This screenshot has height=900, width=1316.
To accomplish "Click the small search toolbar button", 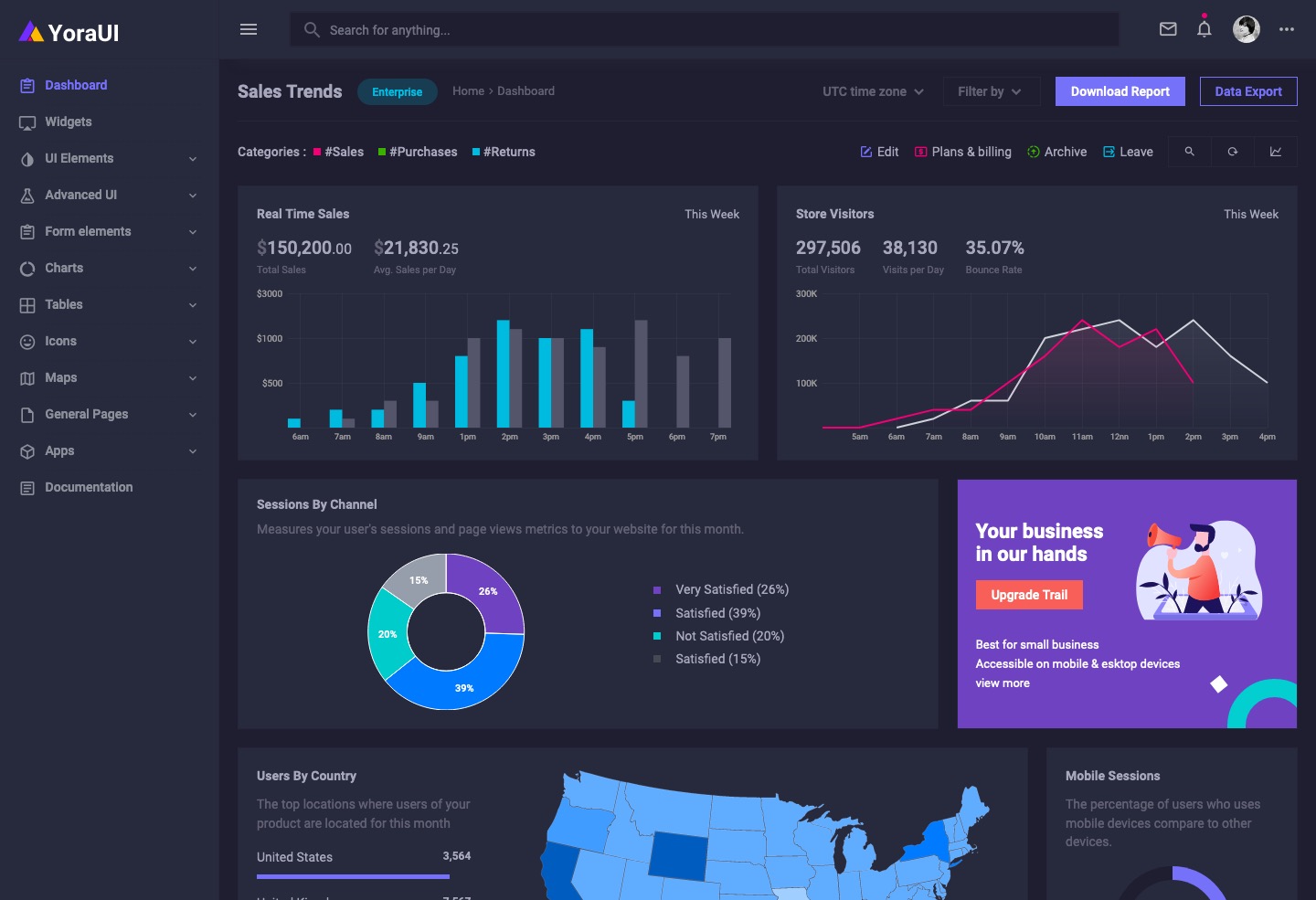I will [1189, 152].
